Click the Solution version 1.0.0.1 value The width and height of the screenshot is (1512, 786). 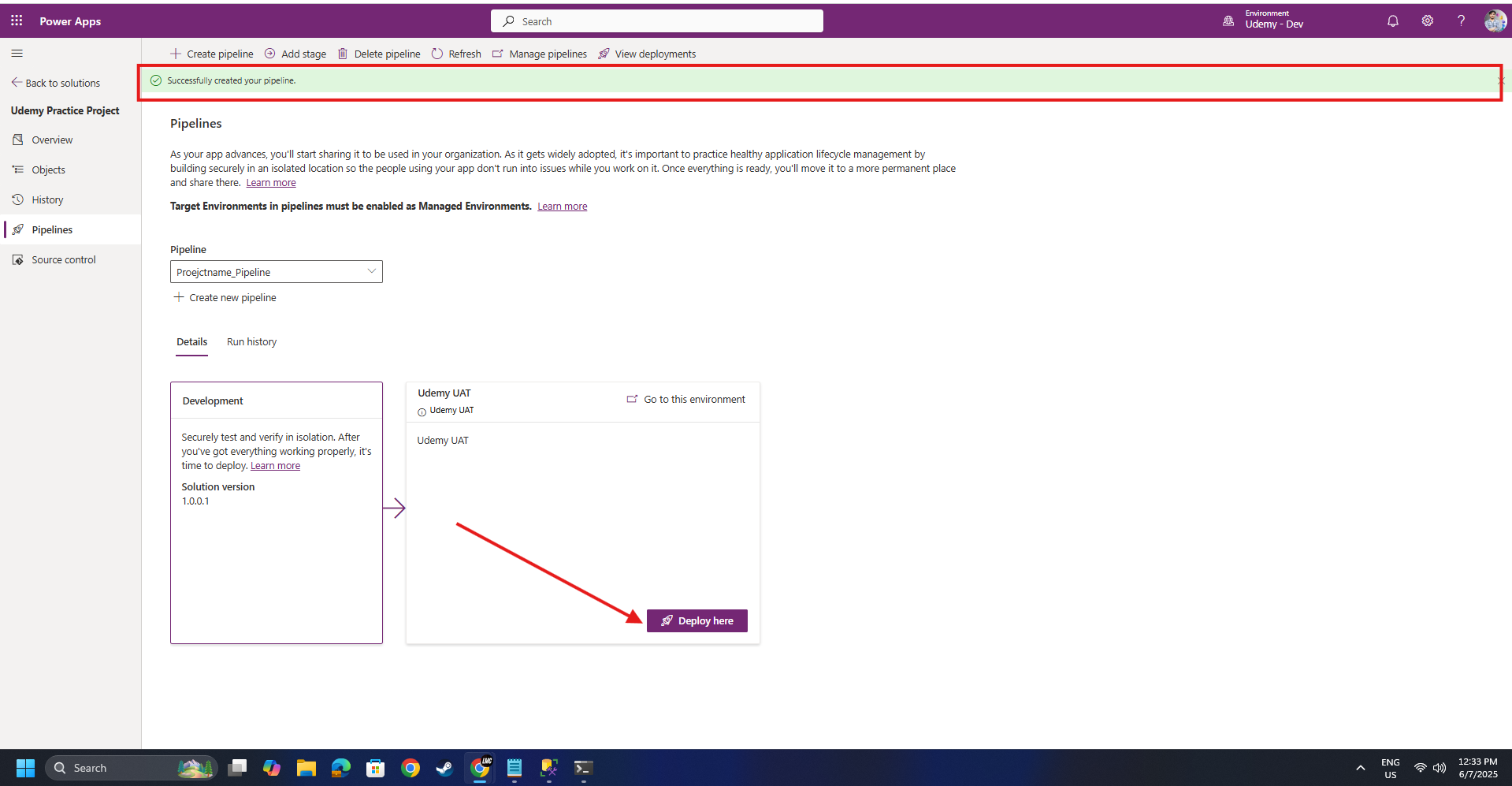(x=195, y=501)
